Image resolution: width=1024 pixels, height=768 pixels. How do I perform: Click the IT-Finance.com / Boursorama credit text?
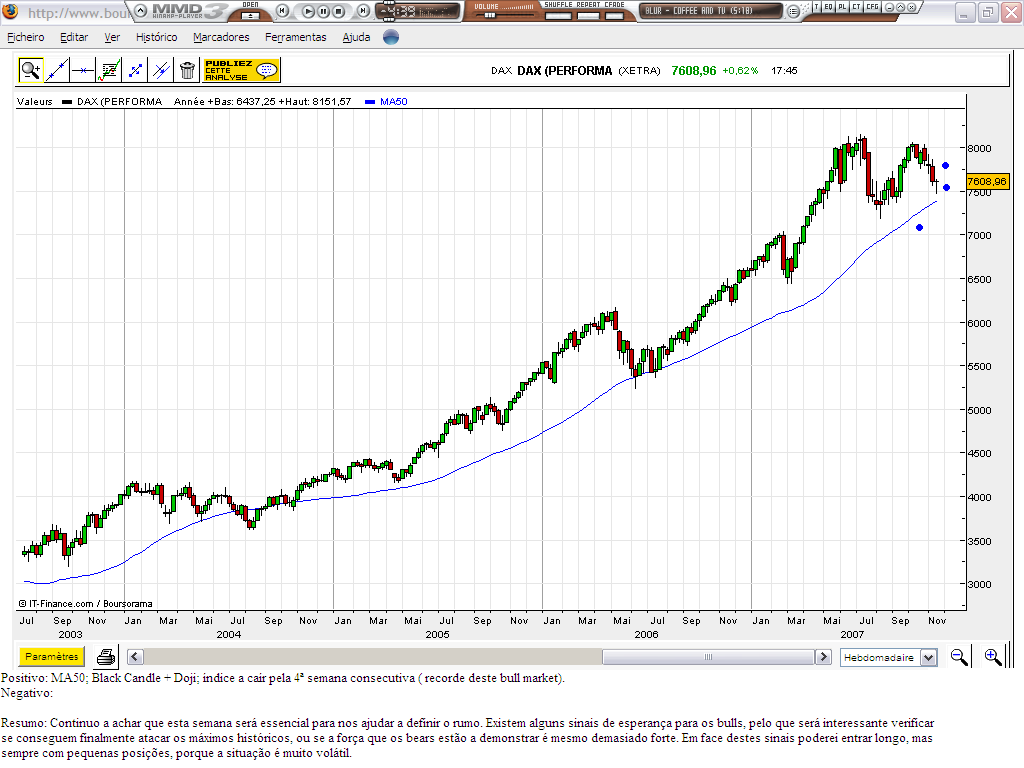[86, 604]
